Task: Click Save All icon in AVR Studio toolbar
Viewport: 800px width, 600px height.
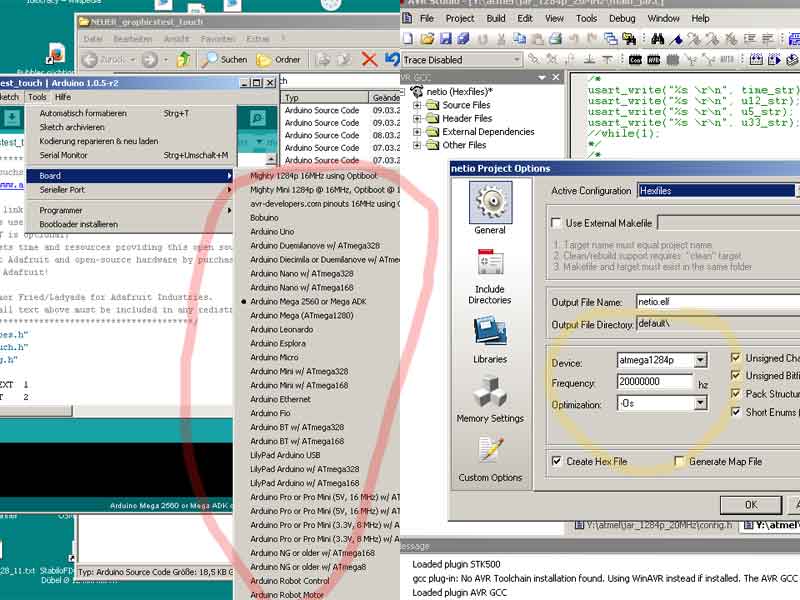Action: click(463, 38)
